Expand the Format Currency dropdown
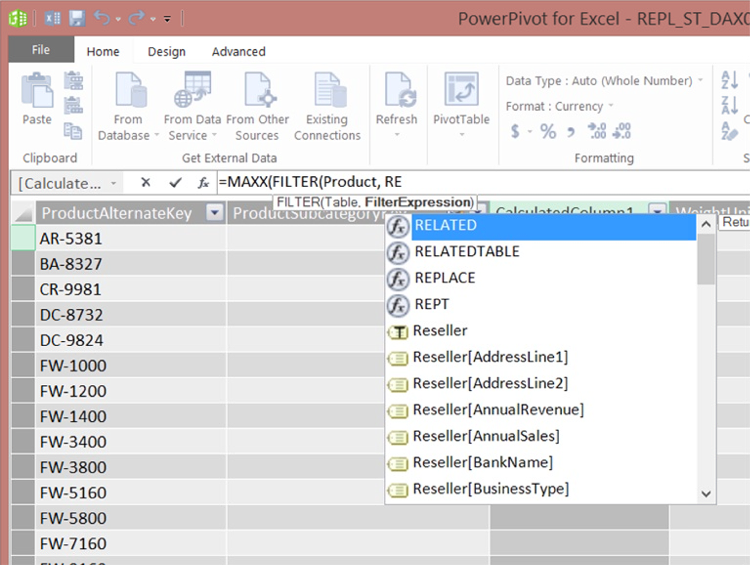The height and width of the screenshot is (565, 750). tap(611, 106)
